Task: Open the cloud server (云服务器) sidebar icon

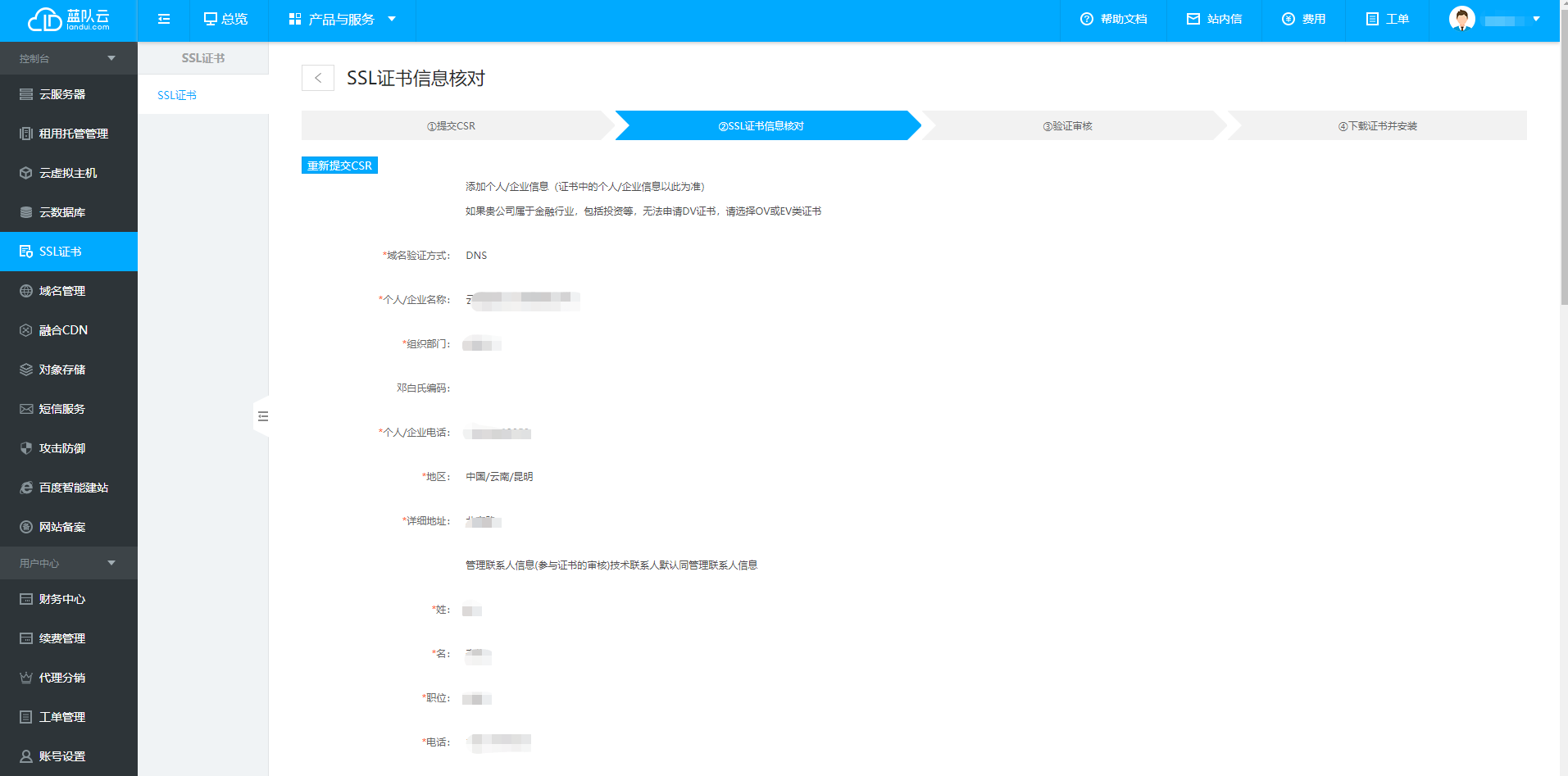Action: 26,94
